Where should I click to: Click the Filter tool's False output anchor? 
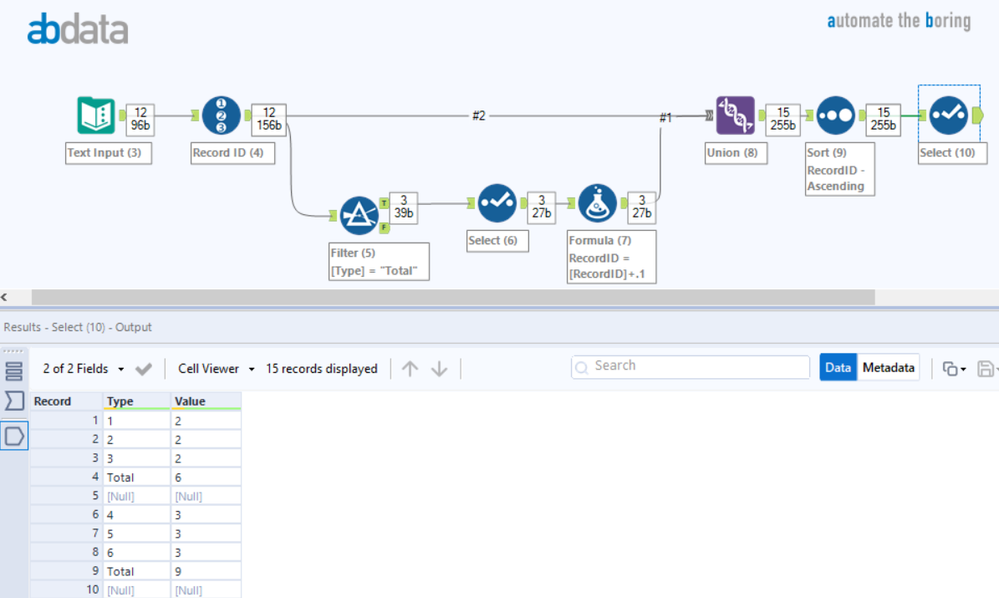click(384, 227)
